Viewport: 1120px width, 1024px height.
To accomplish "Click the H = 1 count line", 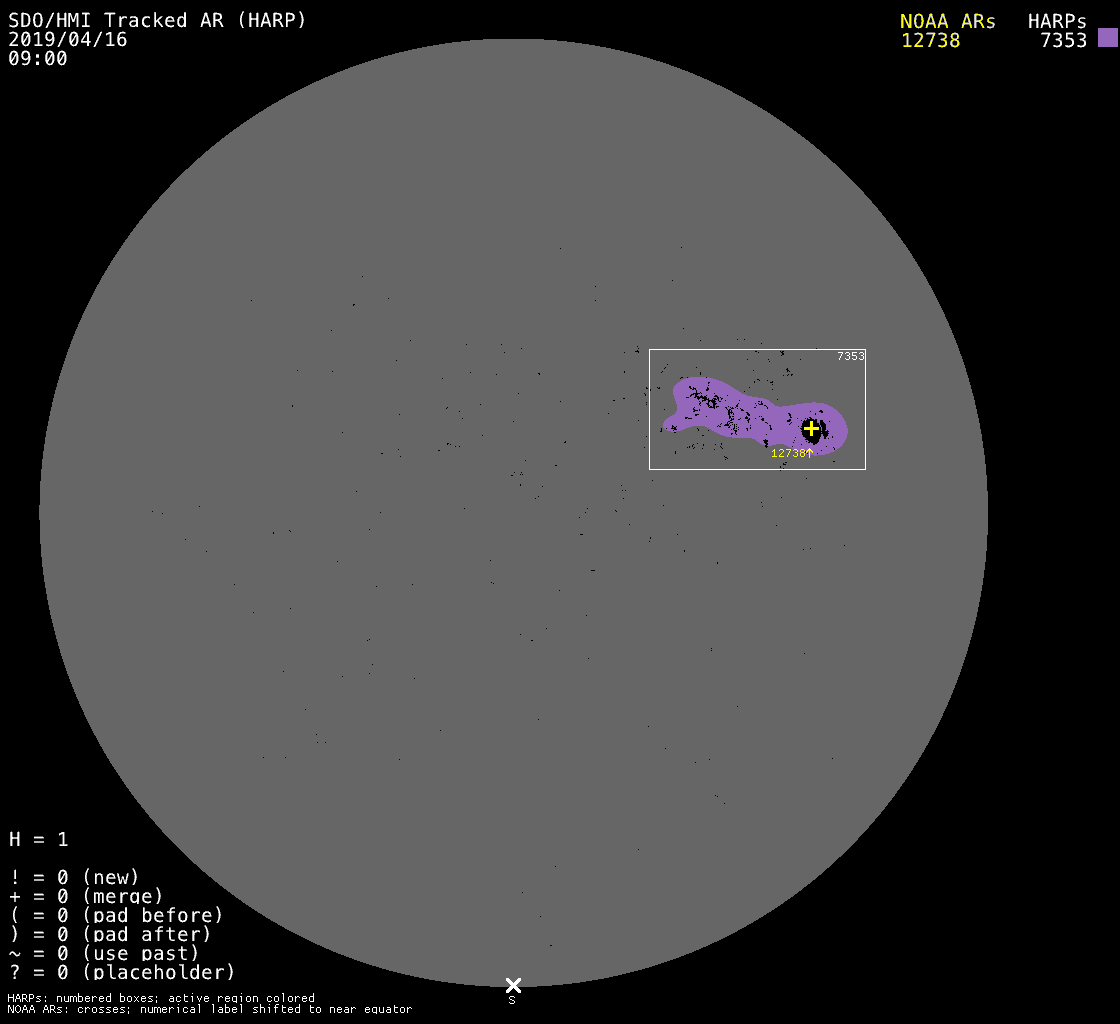I will click(x=39, y=839).
